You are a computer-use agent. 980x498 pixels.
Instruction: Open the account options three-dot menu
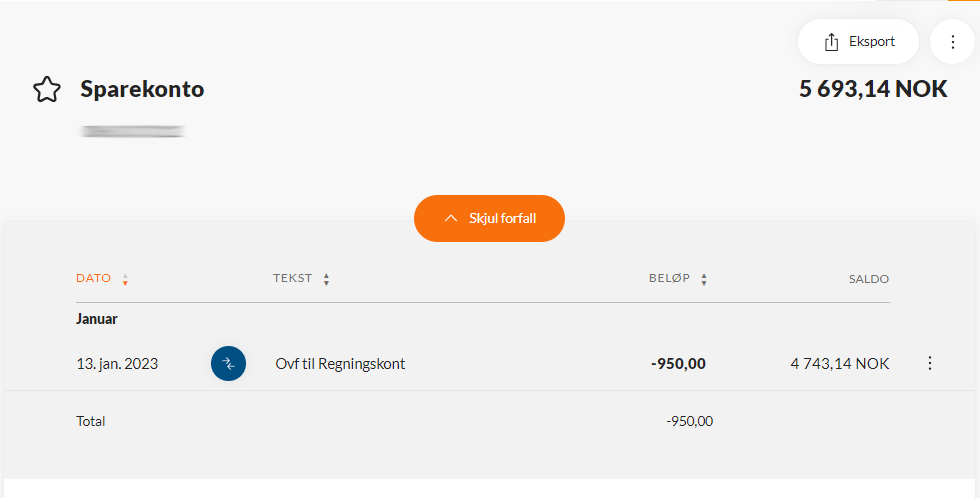click(x=952, y=42)
